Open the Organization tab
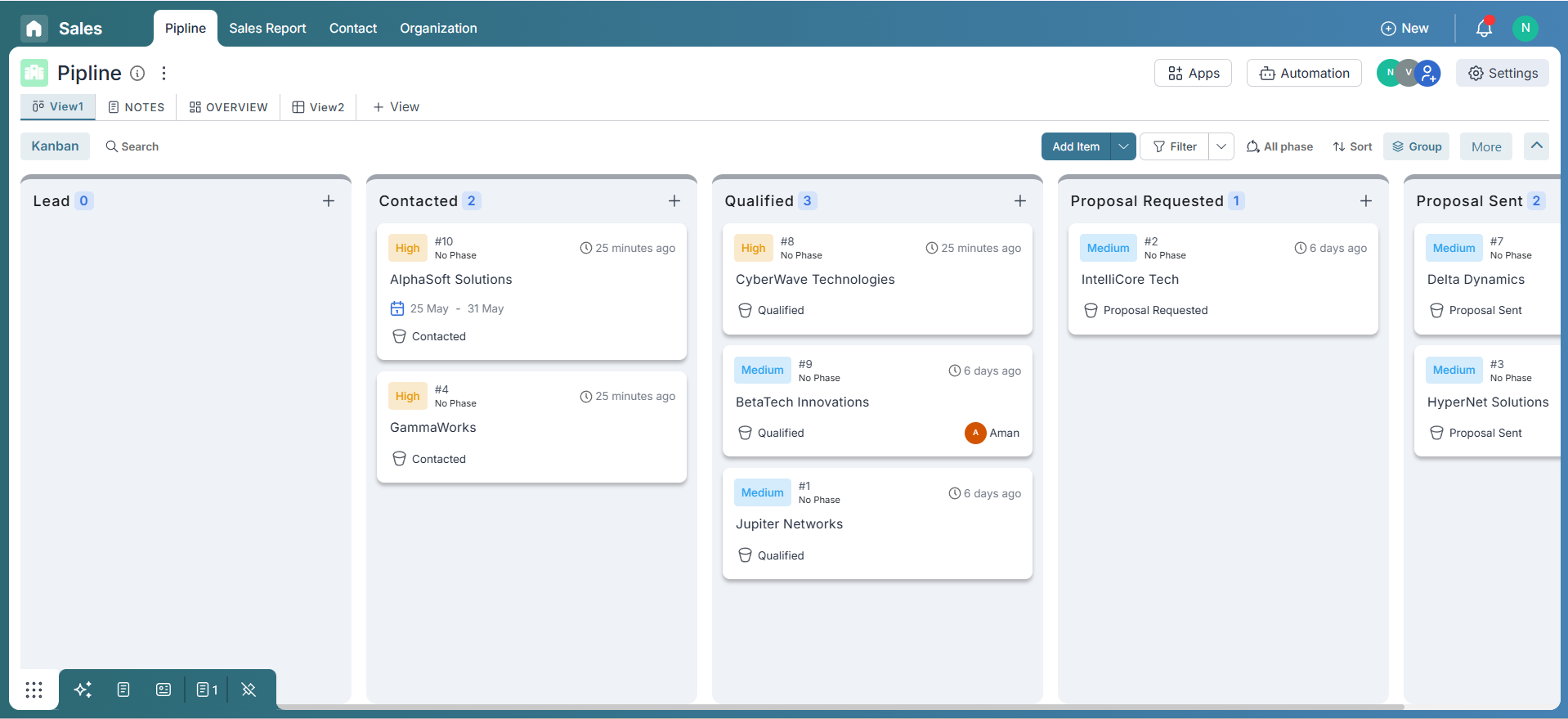This screenshot has width=1568, height=719. pyautogui.click(x=438, y=29)
